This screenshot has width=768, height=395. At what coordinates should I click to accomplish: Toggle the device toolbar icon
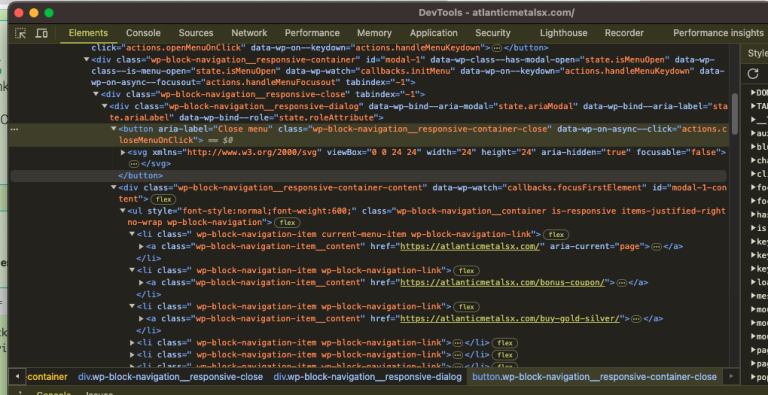[x=42, y=33]
